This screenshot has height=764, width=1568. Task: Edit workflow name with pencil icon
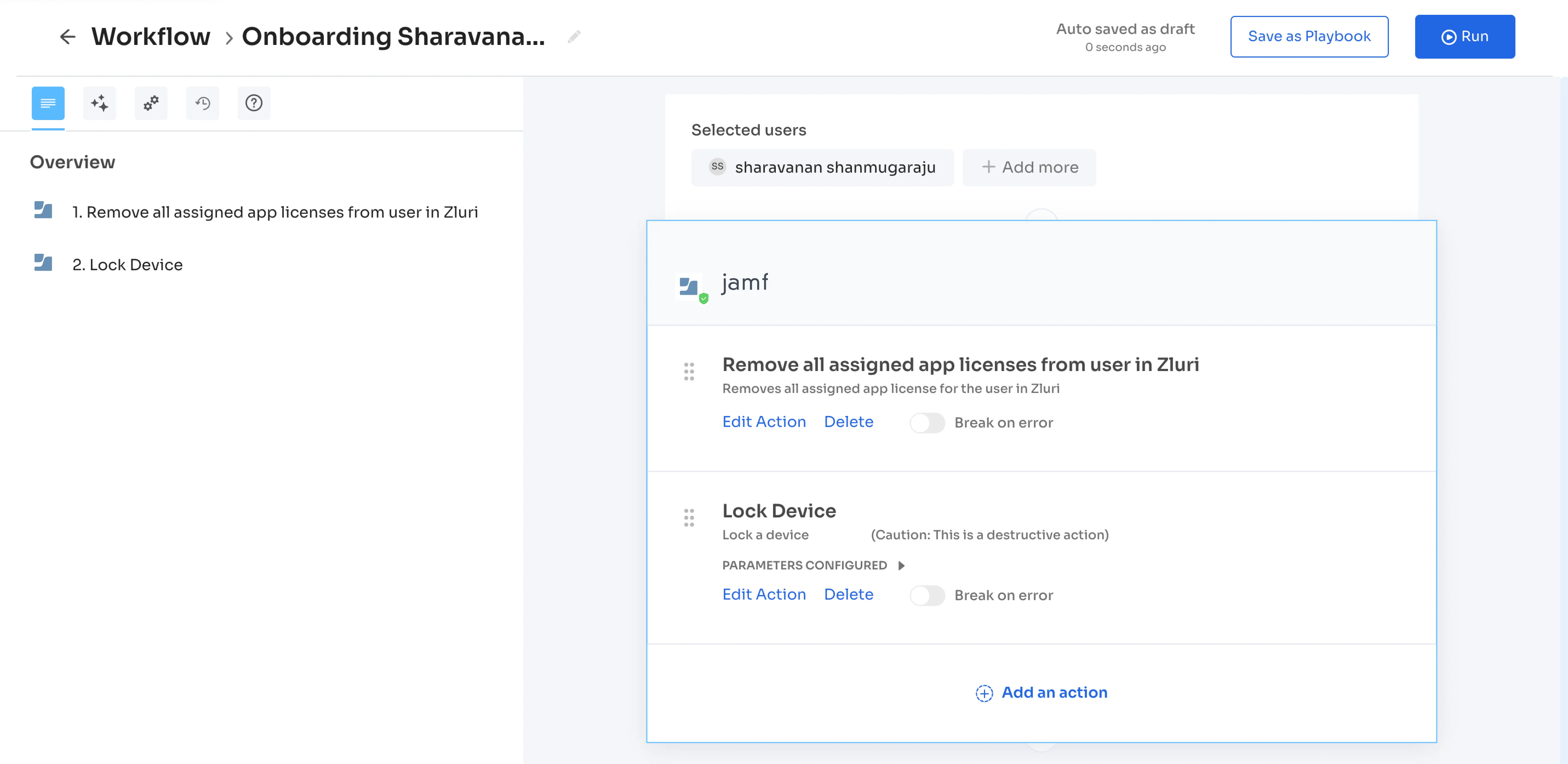pyautogui.click(x=573, y=37)
